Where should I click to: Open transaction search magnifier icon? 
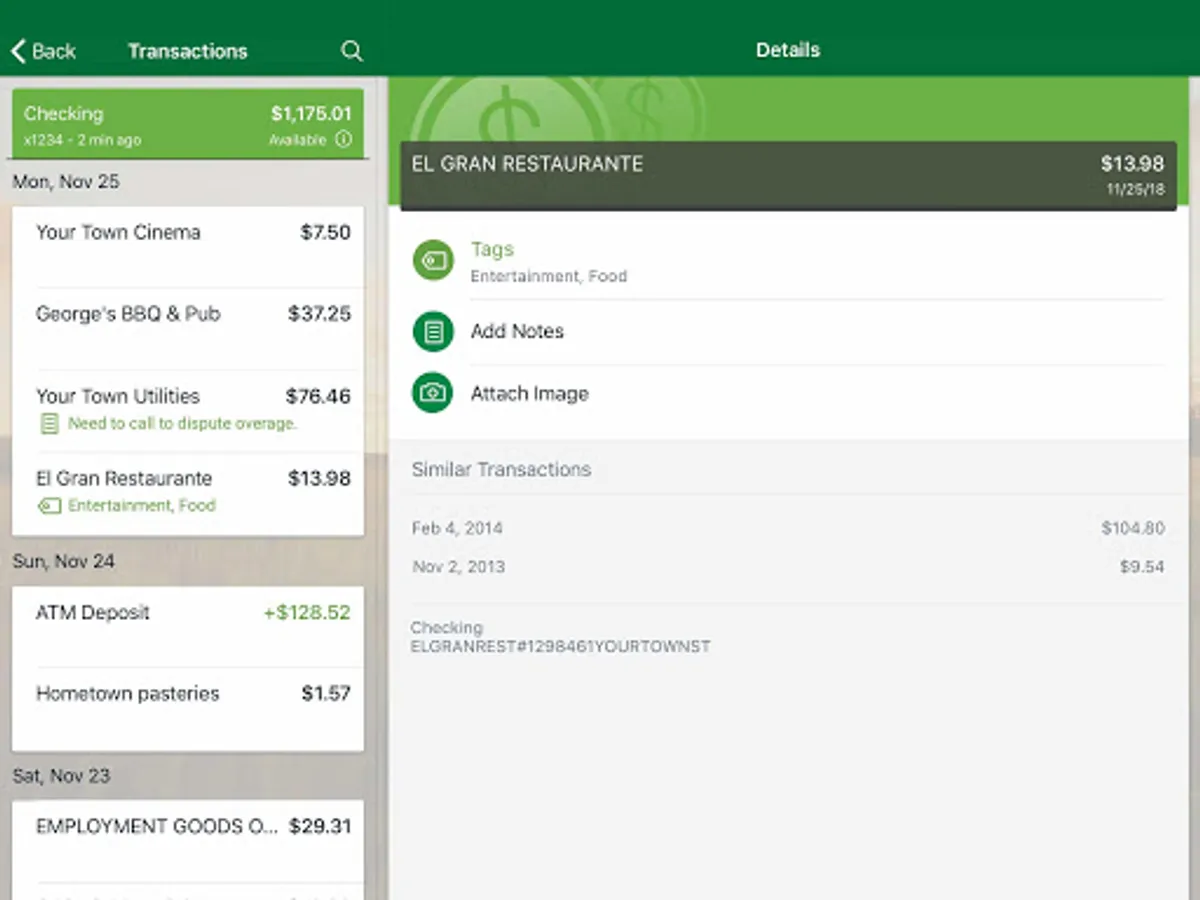[351, 51]
